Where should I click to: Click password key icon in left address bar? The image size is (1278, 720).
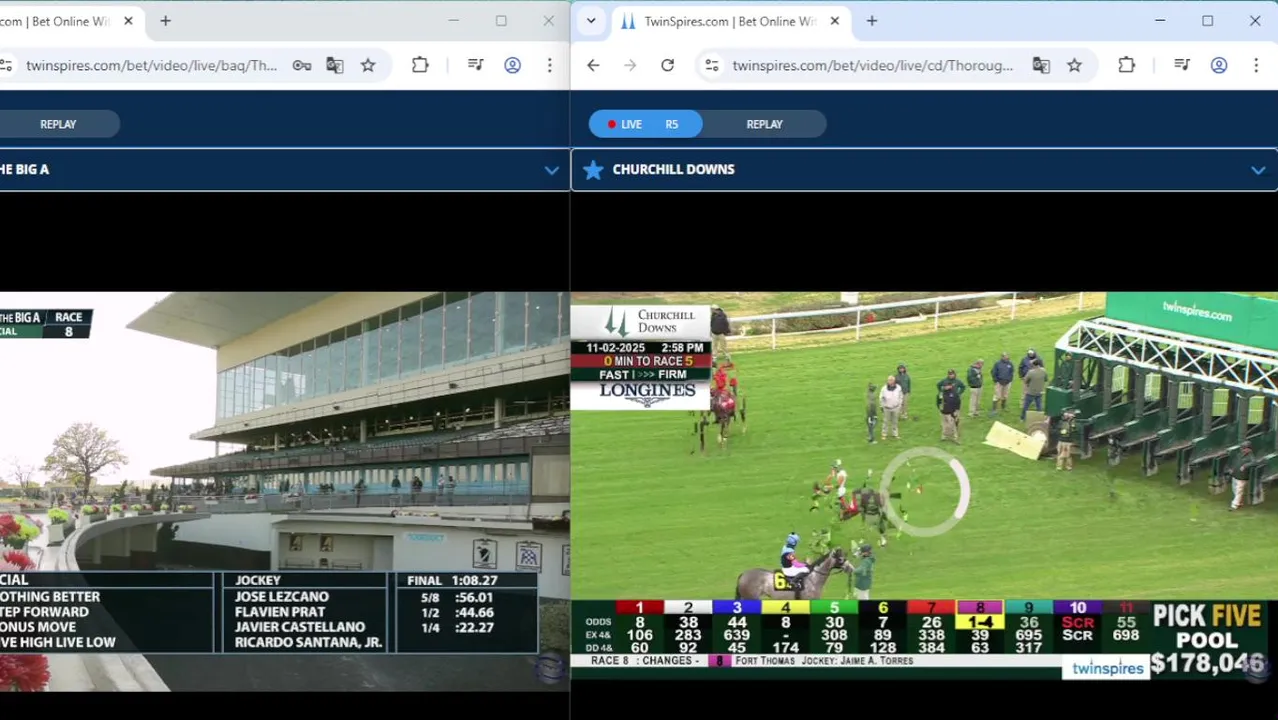point(301,66)
